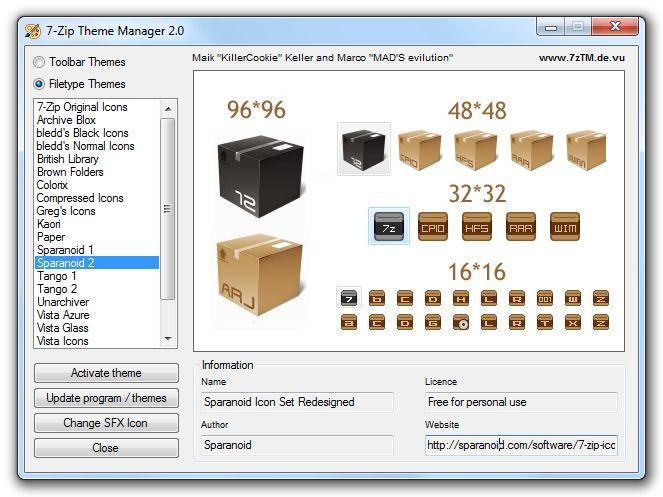This screenshot has height=497, width=663.
Task: Click the Name field showing Sparanoid Icon Set Redesigned
Action: (297, 402)
